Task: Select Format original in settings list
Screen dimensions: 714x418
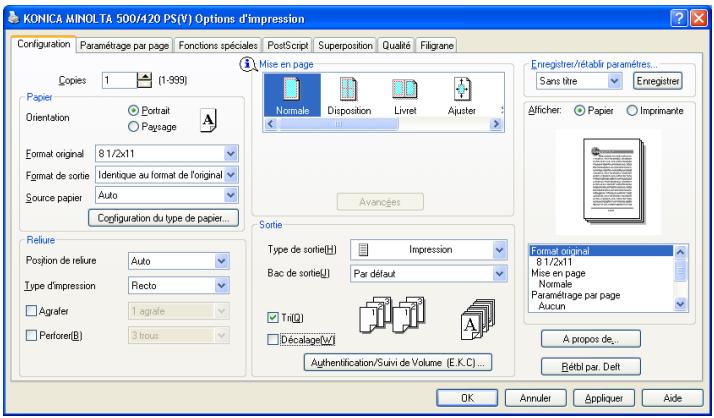Action: [x=601, y=251]
